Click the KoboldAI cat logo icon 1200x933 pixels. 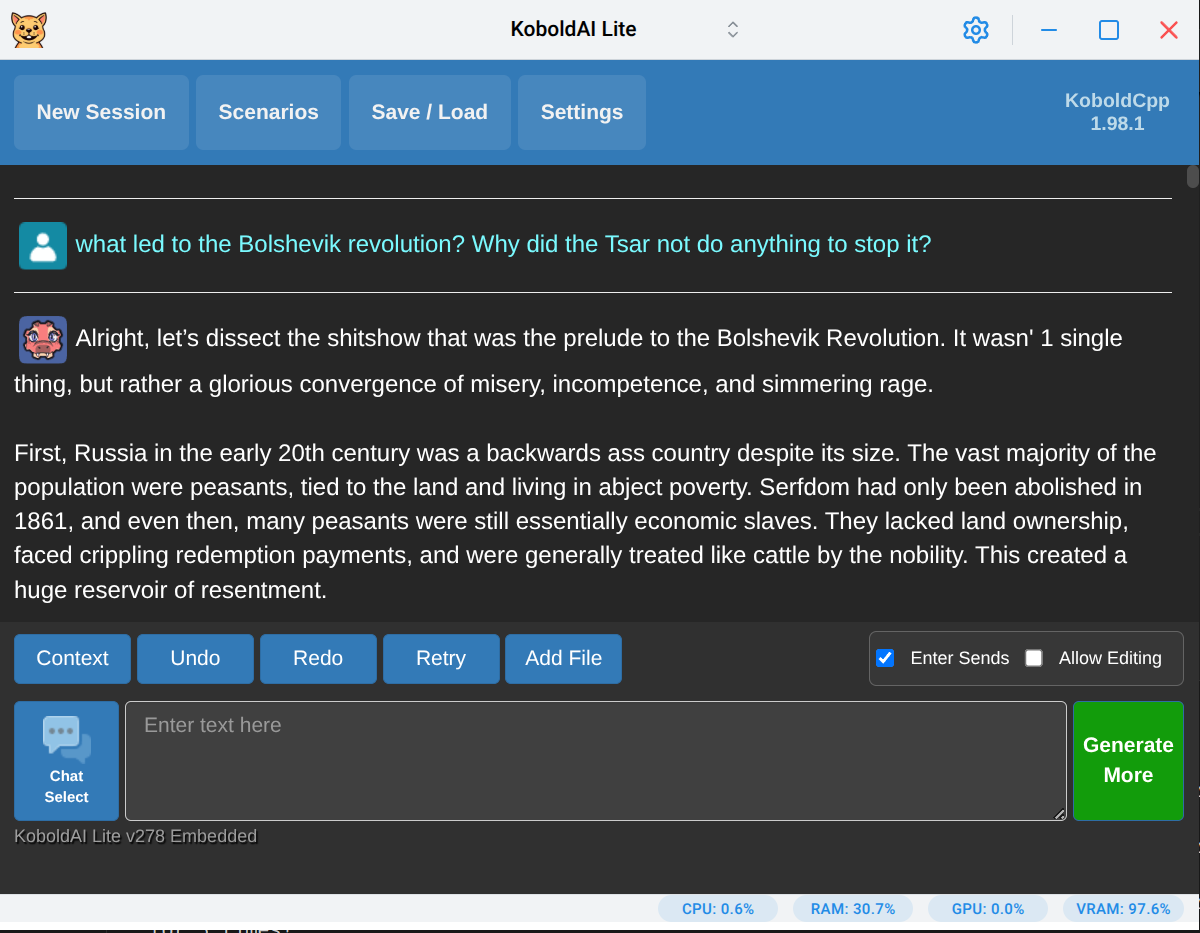tap(29, 30)
